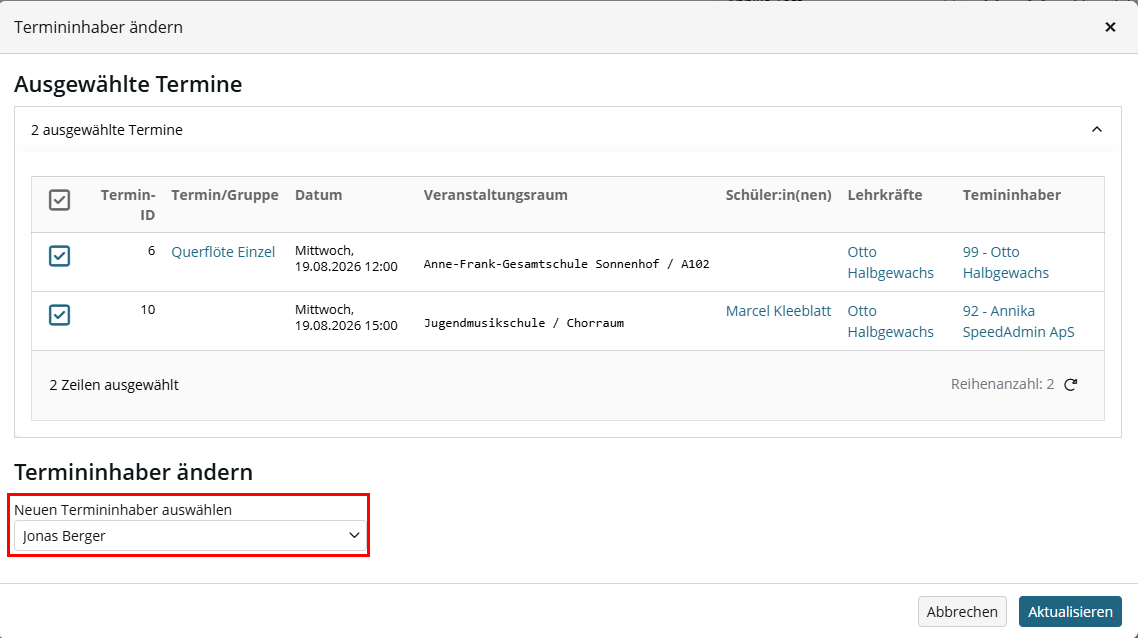The width and height of the screenshot is (1138, 638).
Task: Click the Jugendmusikschule / Chorraum cell
Action: 524,323
